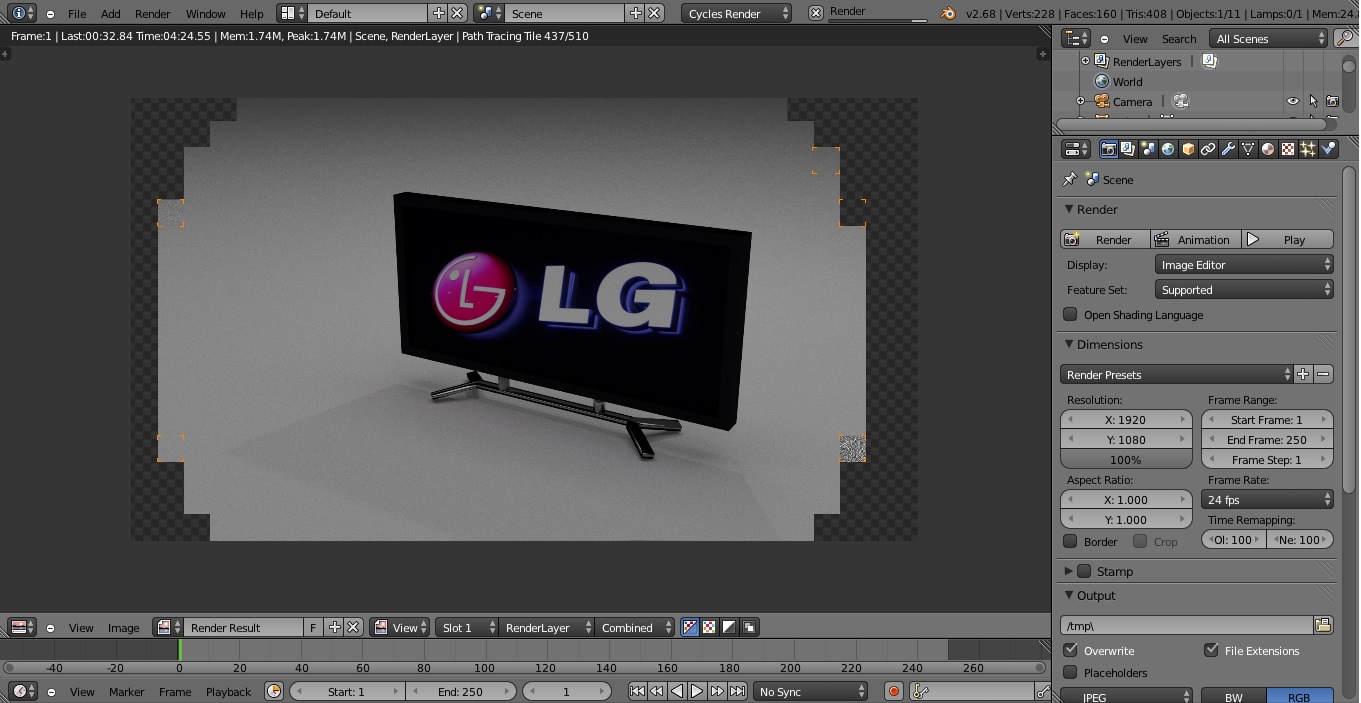The width and height of the screenshot is (1361, 703).
Task: Open the Cycles Render engine dropdown
Action: coord(736,13)
